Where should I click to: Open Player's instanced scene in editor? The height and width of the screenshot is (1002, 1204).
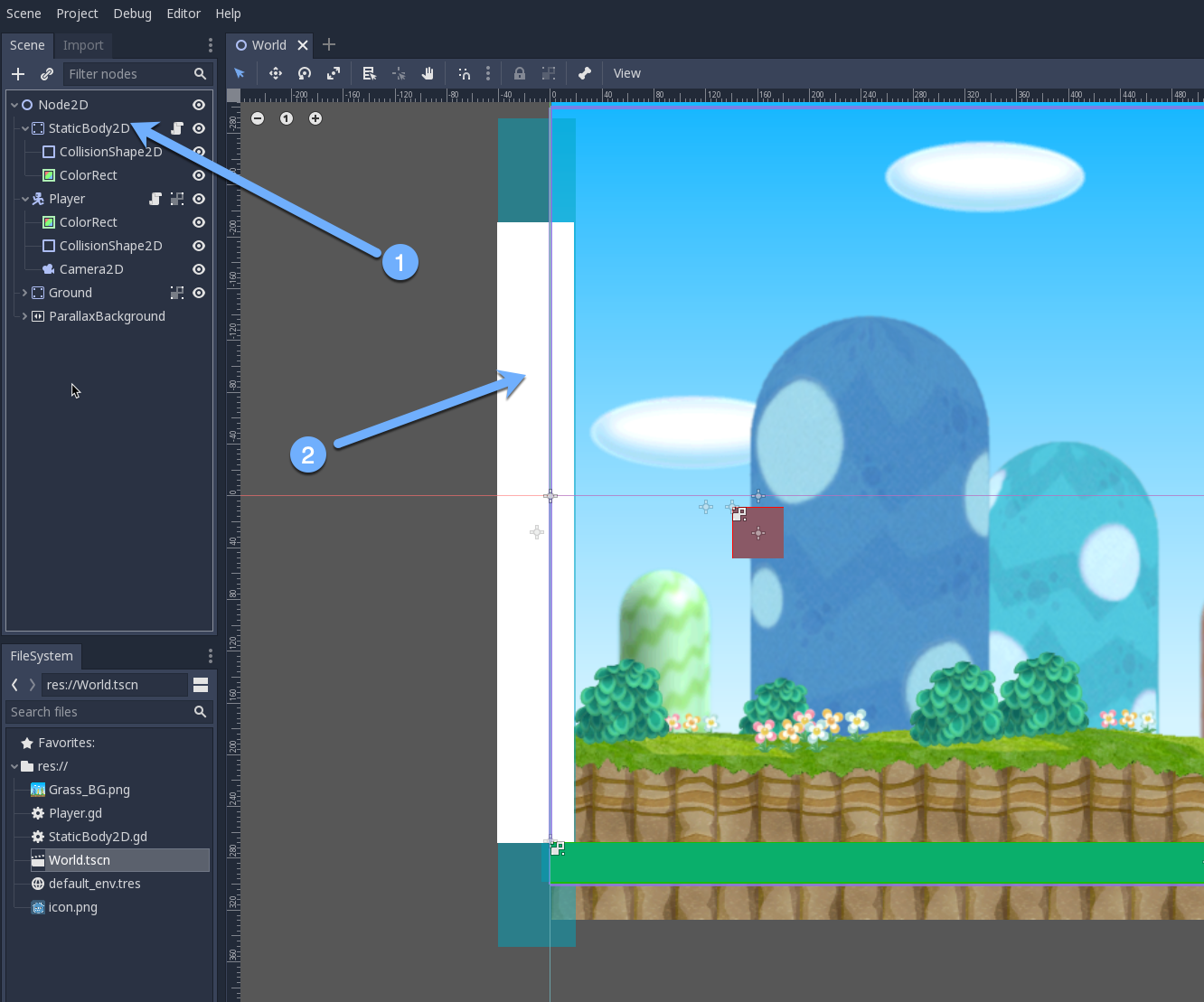[177, 199]
